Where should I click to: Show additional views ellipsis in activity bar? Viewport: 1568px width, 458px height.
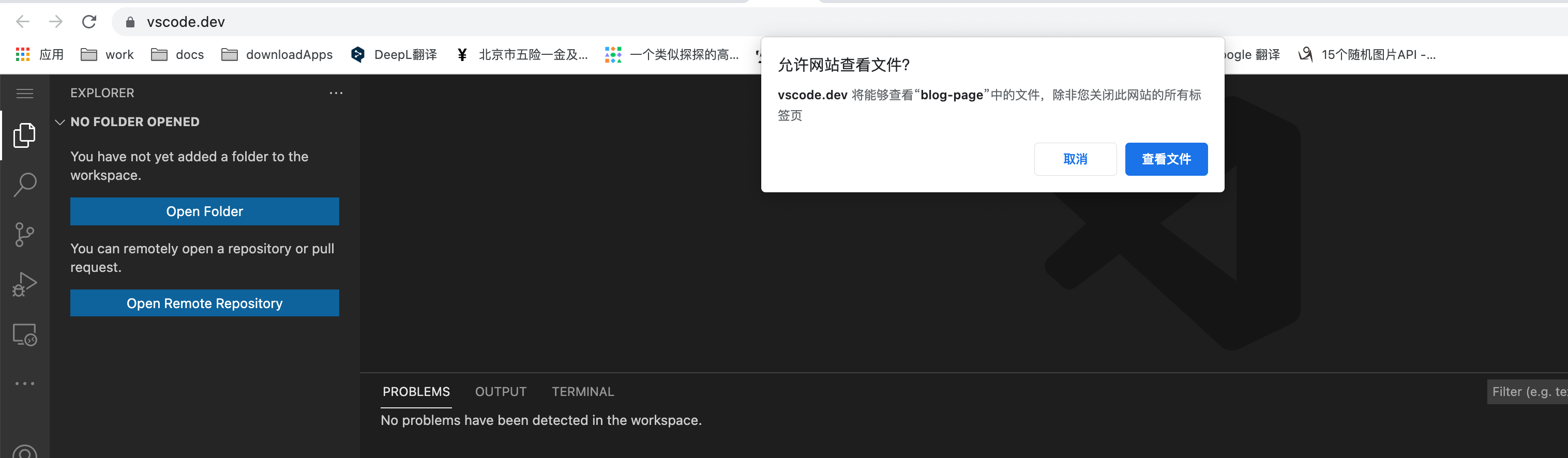[x=25, y=384]
